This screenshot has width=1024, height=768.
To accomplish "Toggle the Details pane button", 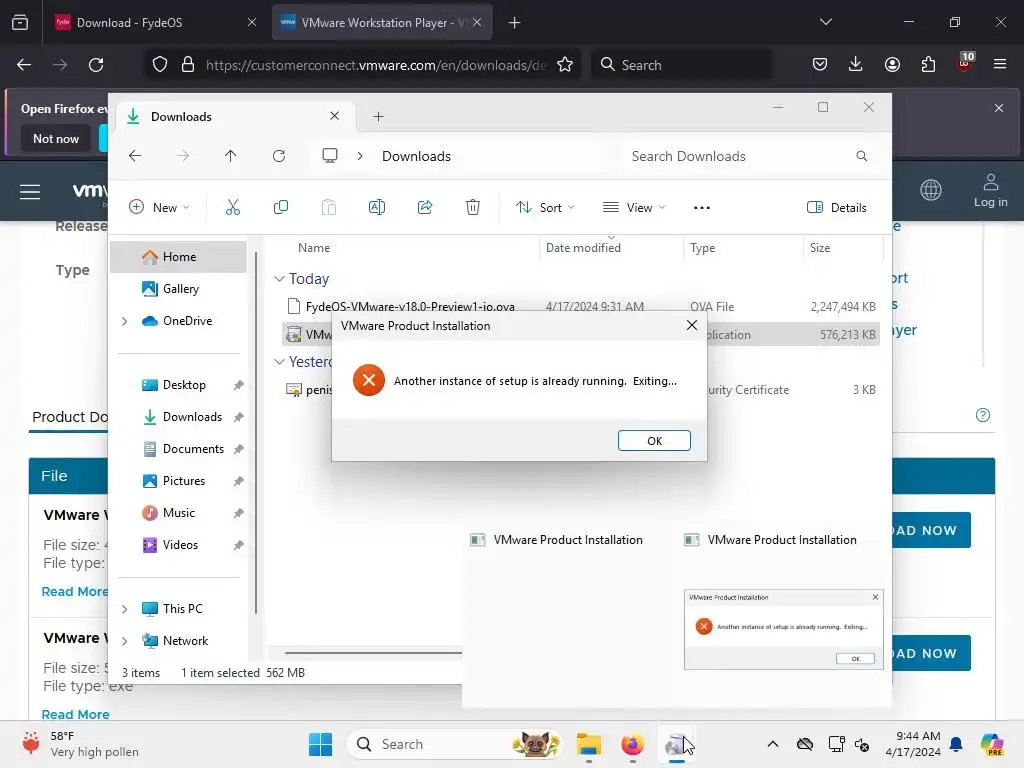I will tap(837, 208).
